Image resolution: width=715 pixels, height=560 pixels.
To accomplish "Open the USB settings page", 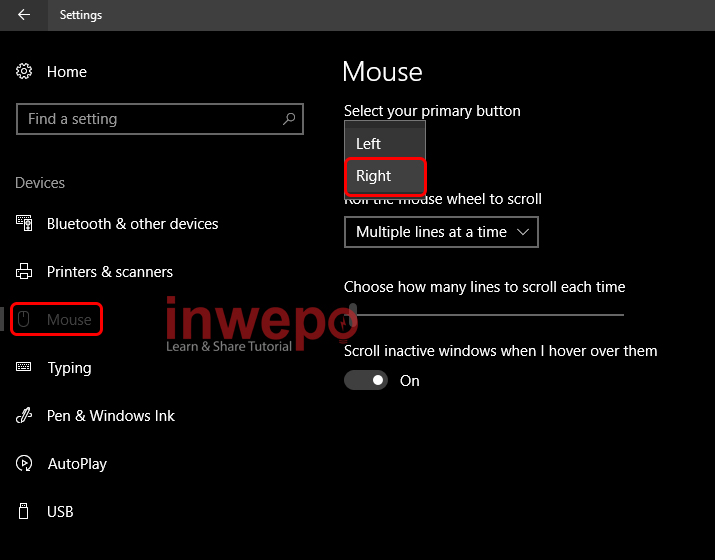I will pos(60,512).
